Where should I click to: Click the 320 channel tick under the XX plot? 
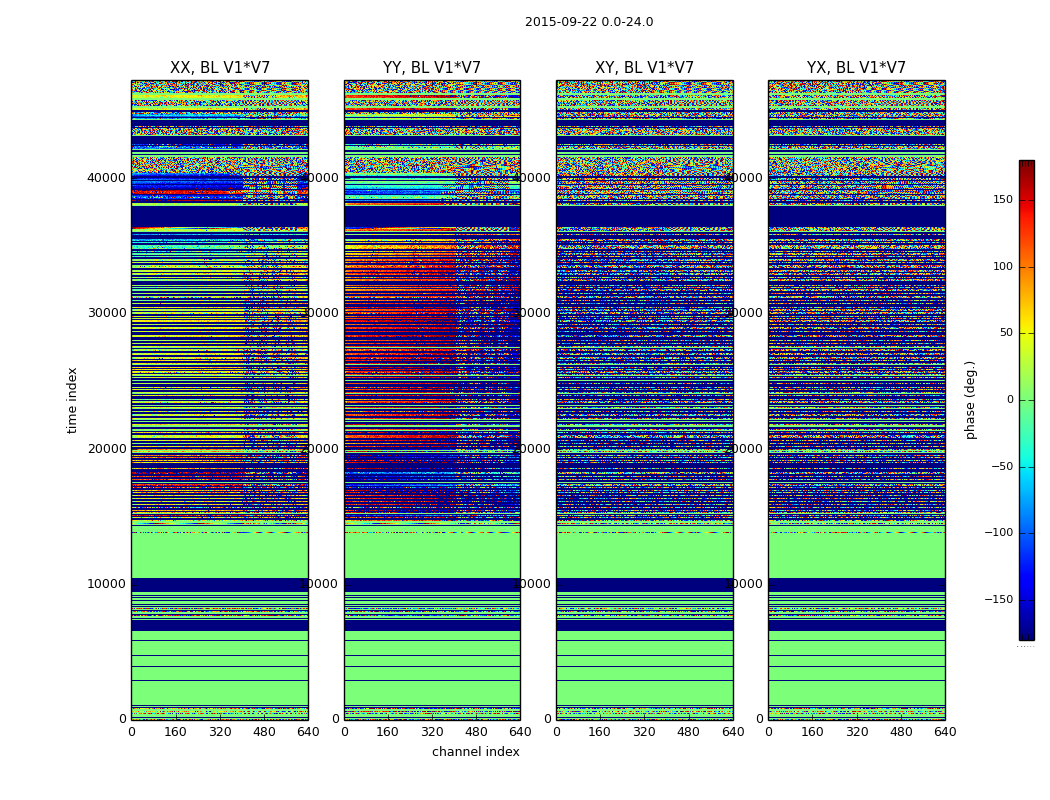(220, 732)
